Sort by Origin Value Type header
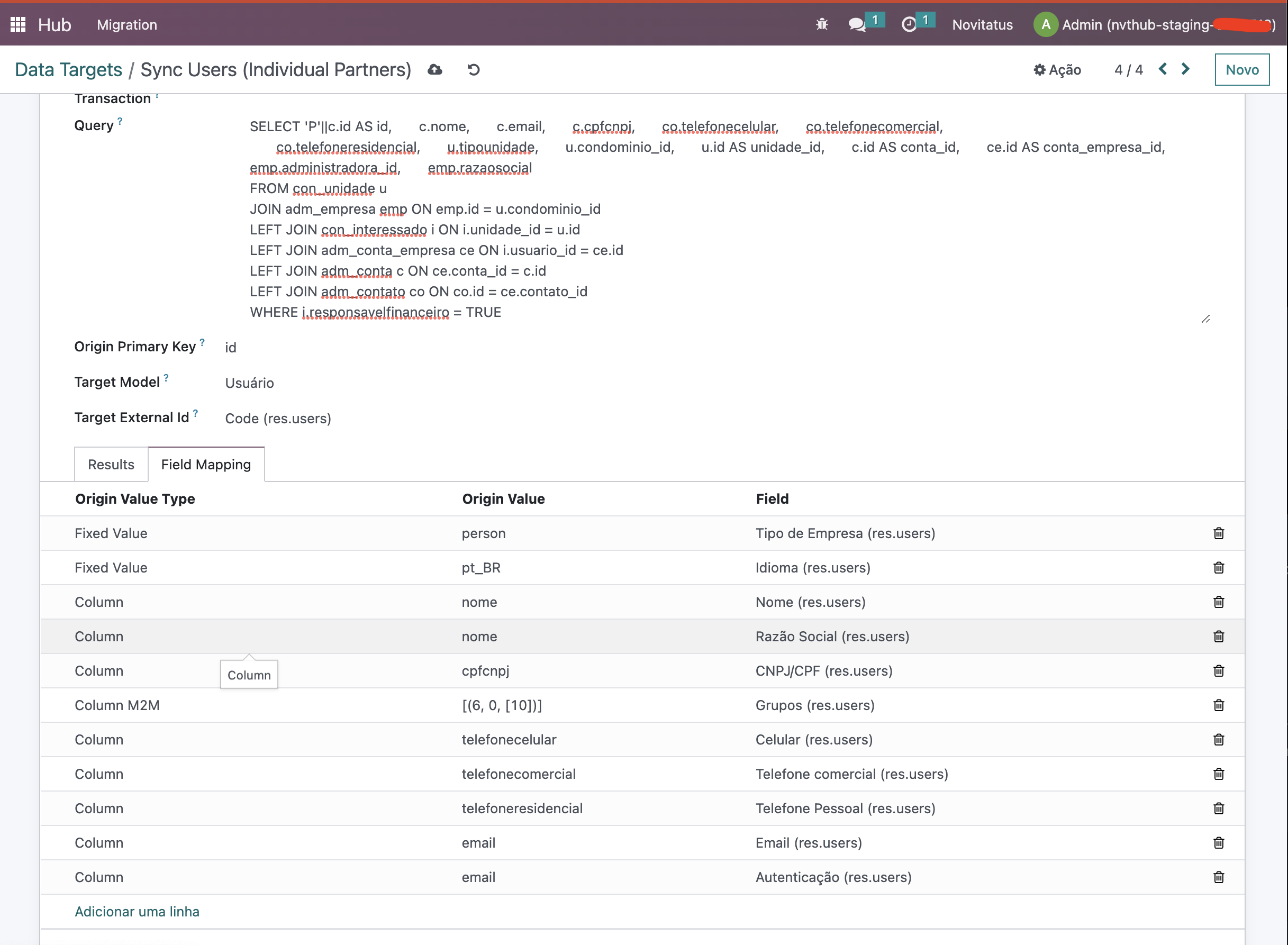Viewport: 1288px width, 945px height. tap(135, 499)
